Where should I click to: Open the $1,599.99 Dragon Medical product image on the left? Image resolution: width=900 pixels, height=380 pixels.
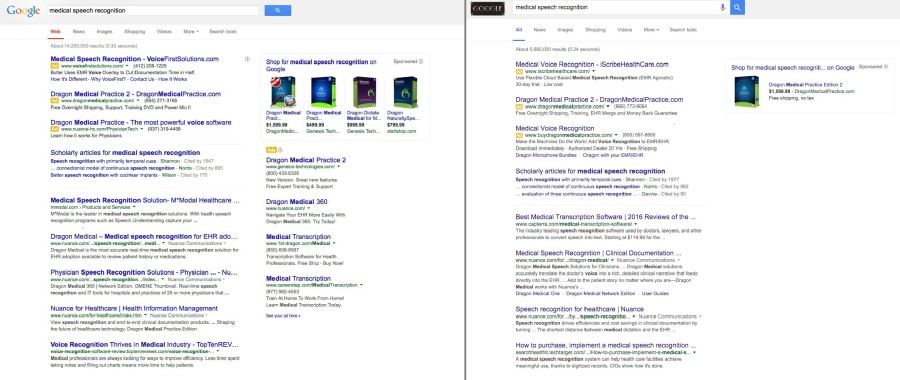(x=282, y=92)
